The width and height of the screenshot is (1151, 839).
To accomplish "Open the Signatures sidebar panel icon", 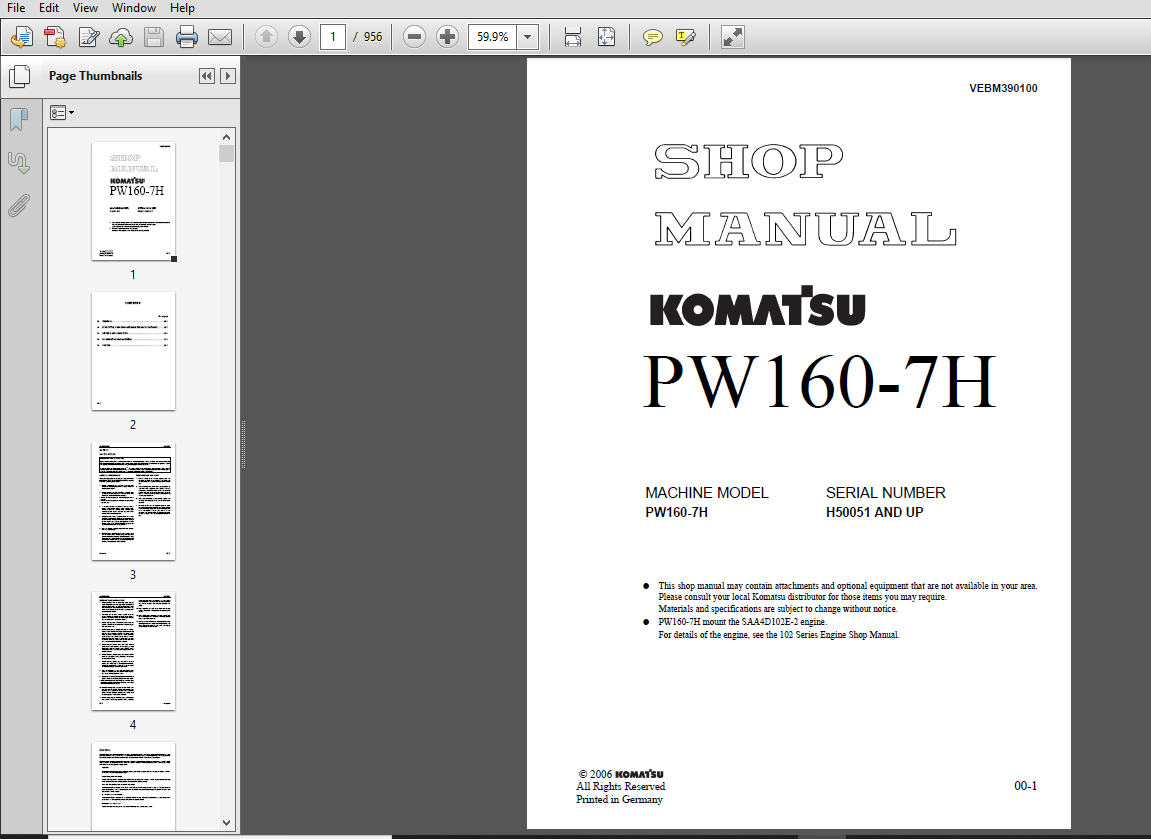I will (19, 163).
